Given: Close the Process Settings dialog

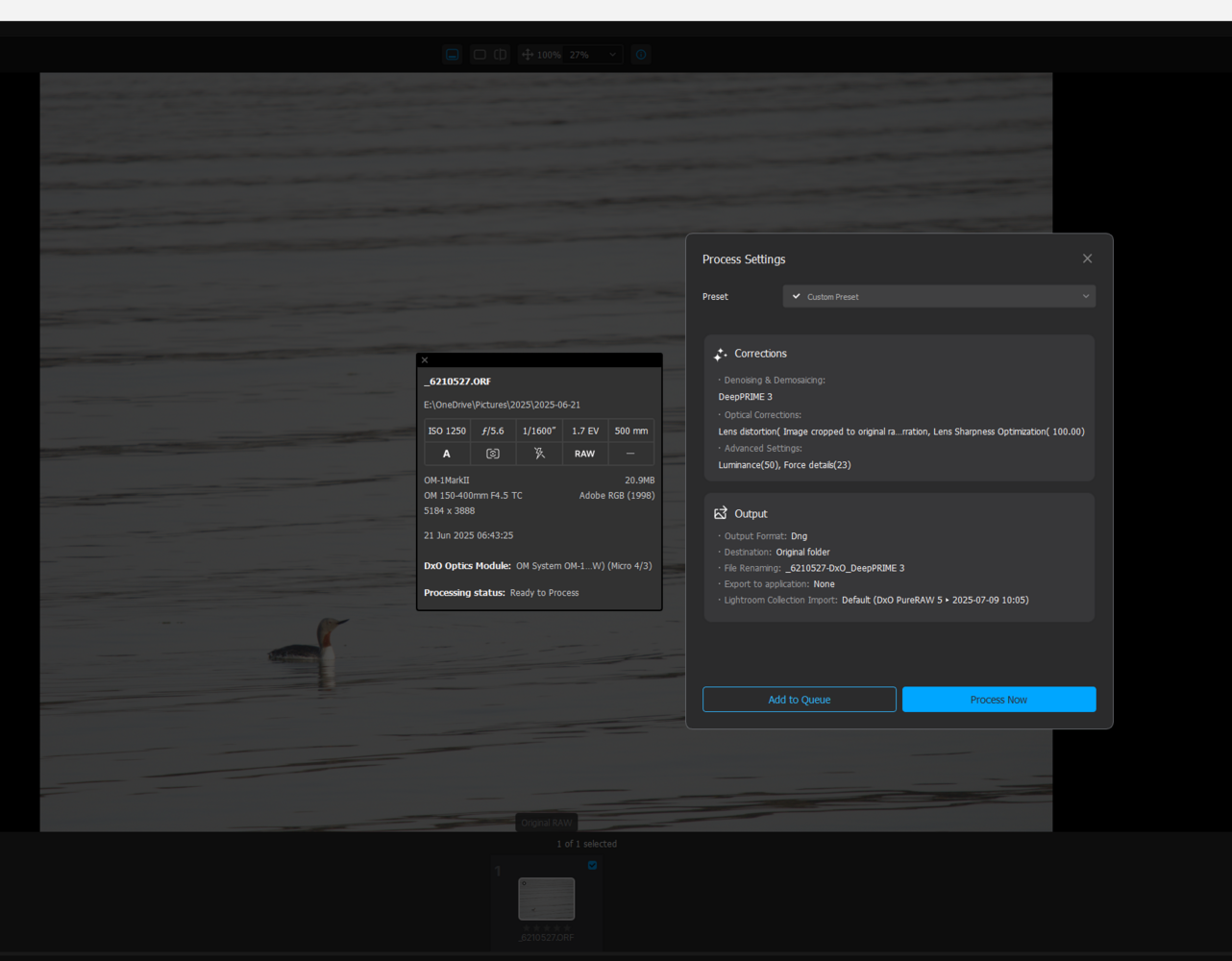Looking at the screenshot, I should pyautogui.click(x=1087, y=259).
